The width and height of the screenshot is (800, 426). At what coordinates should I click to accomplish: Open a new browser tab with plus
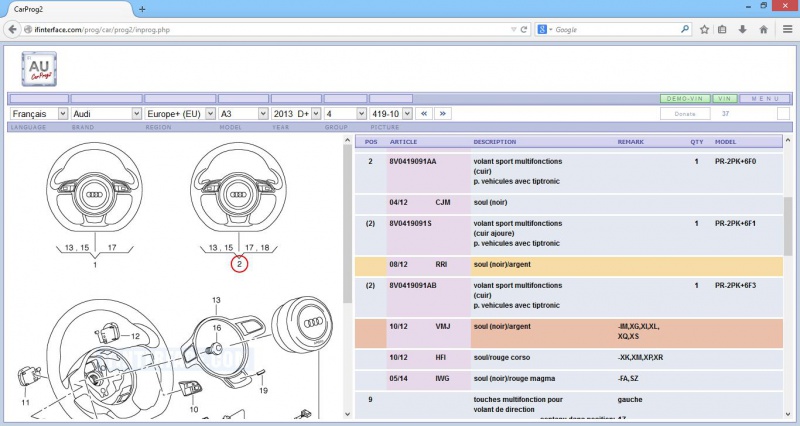(x=141, y=8)
